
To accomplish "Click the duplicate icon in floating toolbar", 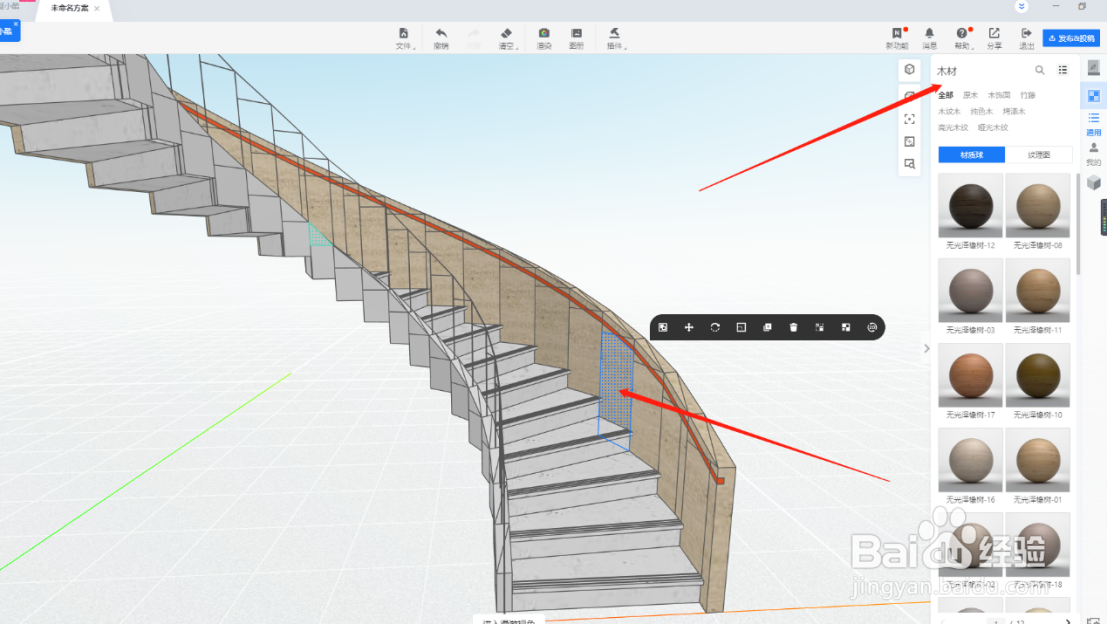I will [x=767, y=327].
